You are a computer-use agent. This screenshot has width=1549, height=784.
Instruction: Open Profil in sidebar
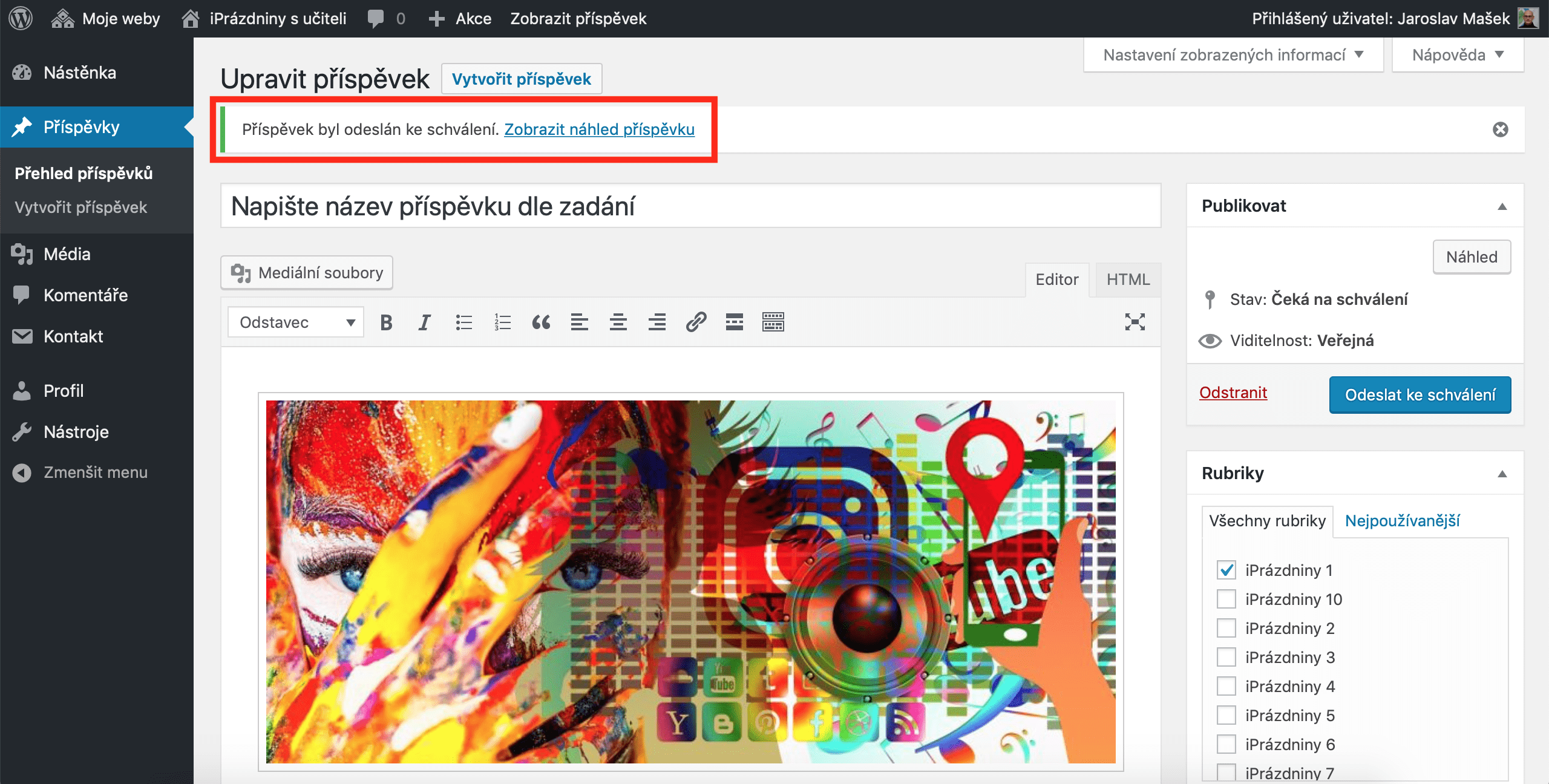[97, 391]
